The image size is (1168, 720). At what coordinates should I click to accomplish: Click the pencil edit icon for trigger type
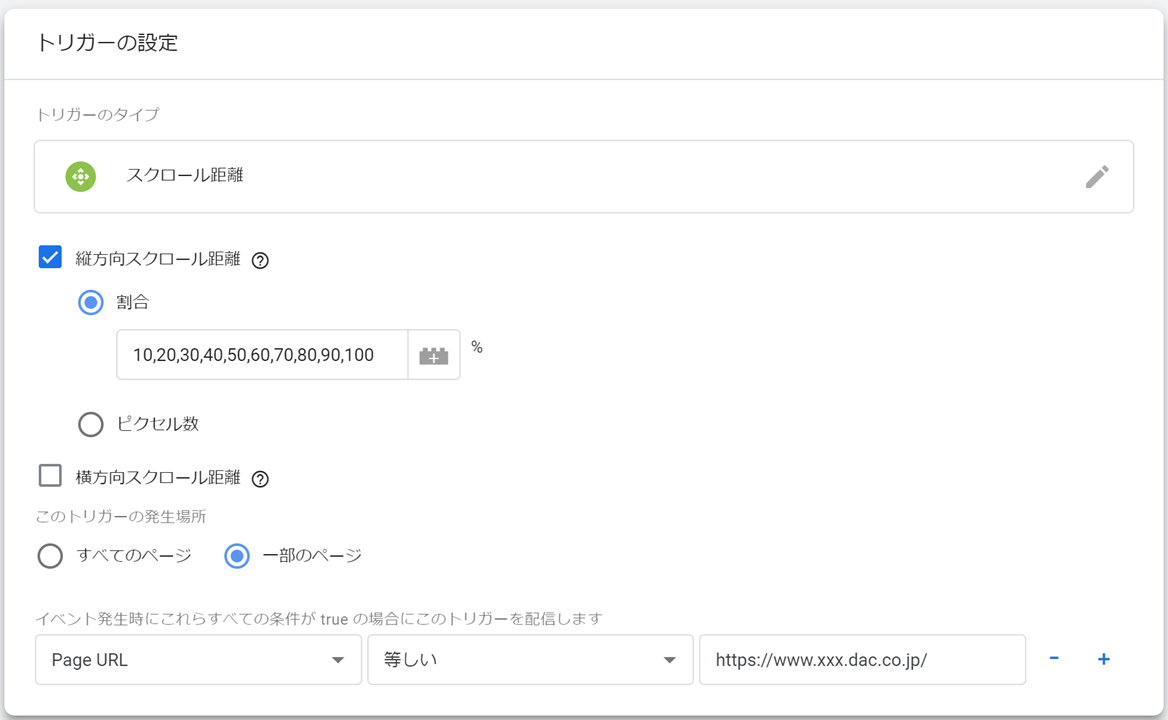[1097, 177]
